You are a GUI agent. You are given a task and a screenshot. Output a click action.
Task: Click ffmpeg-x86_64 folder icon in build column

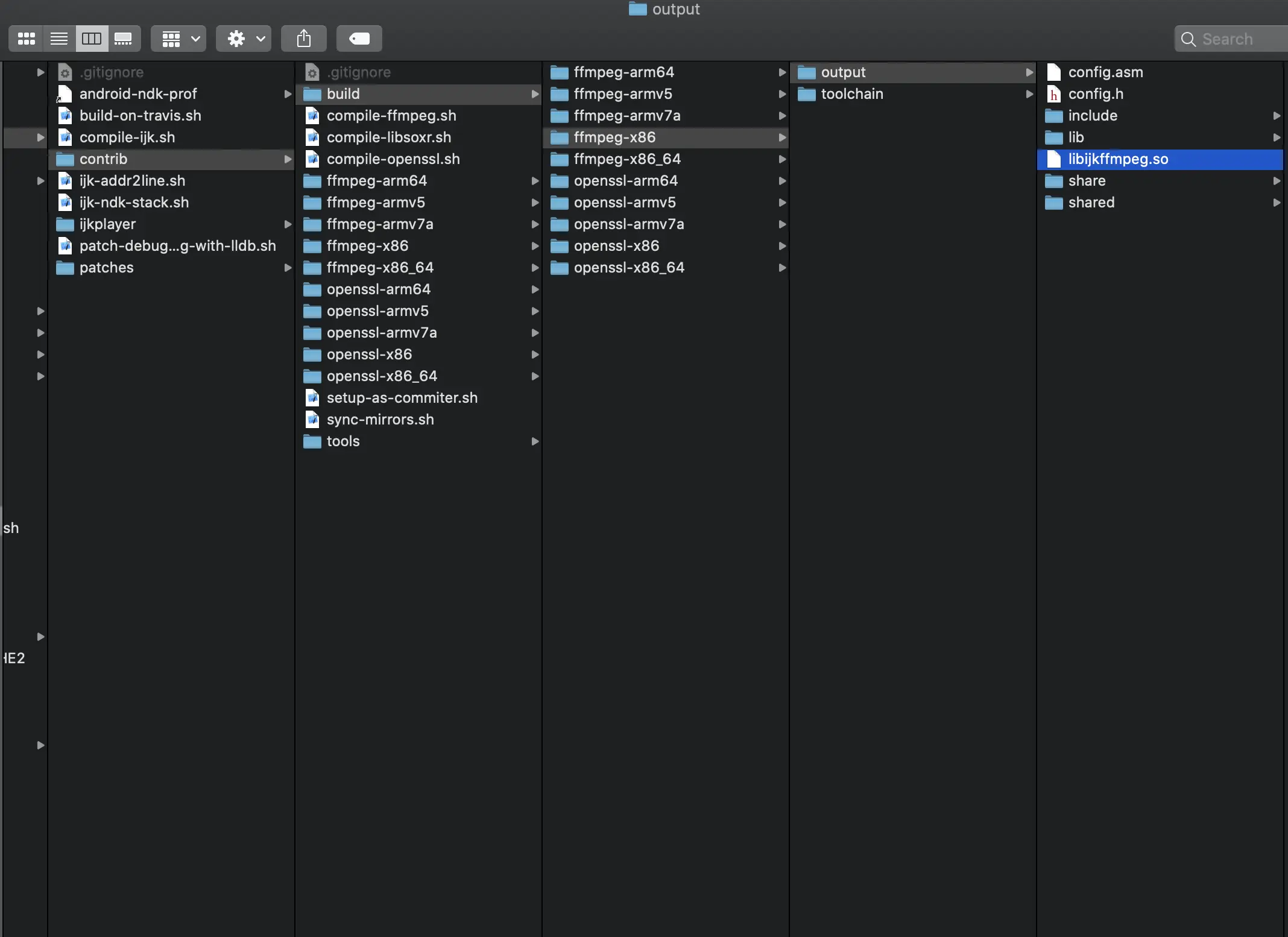click(559, 159)
